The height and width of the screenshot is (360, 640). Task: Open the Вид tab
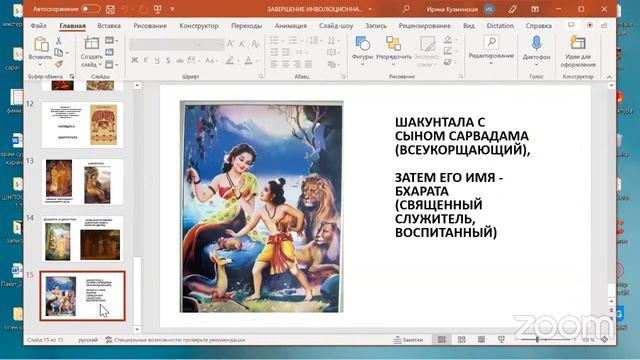(x=469, y=26)
